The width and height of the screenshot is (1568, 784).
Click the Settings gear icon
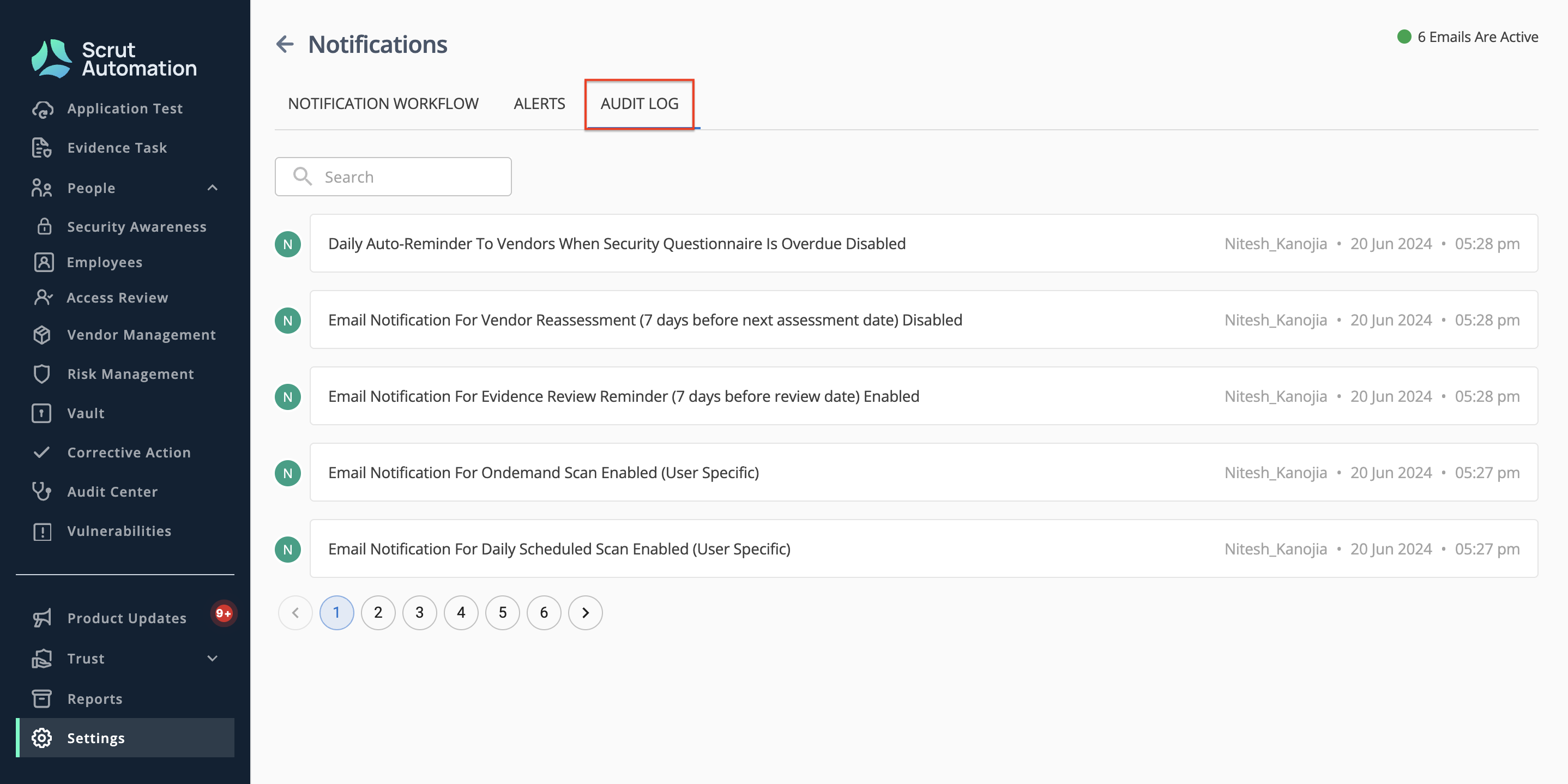[x=42, y=738]
